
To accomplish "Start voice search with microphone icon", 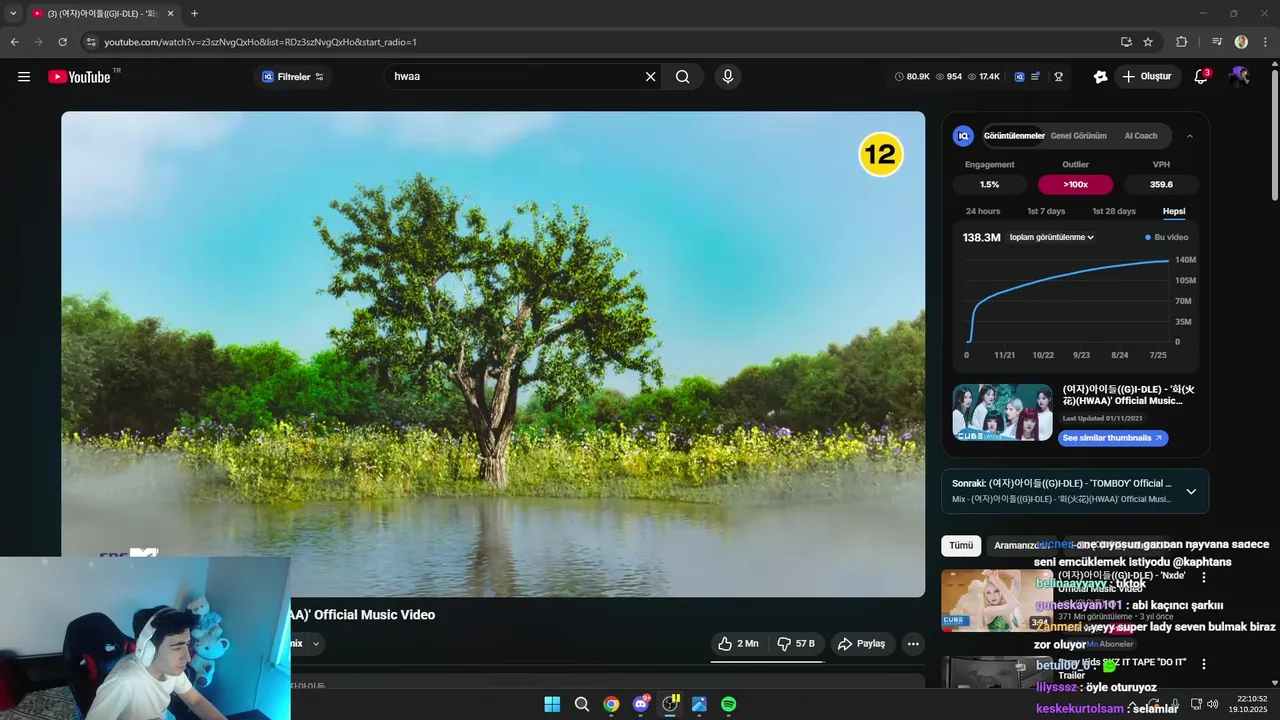I will 727,77.
